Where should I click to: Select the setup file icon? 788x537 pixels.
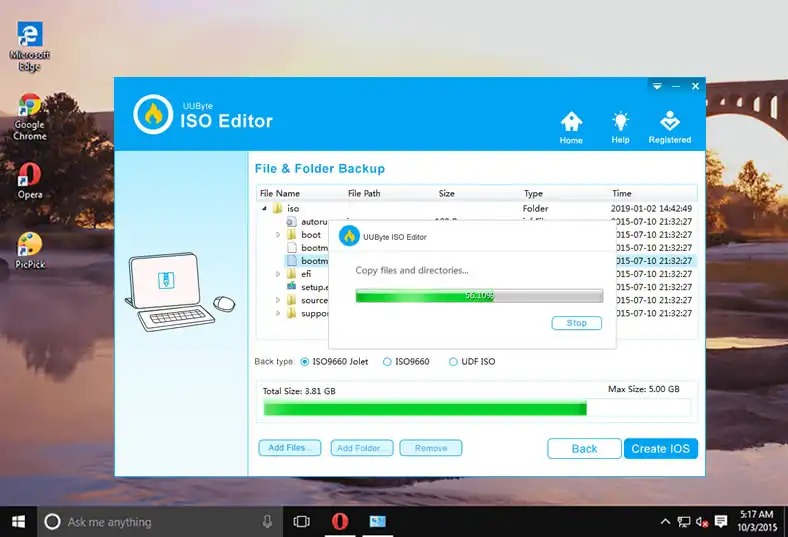click(291, 286)
